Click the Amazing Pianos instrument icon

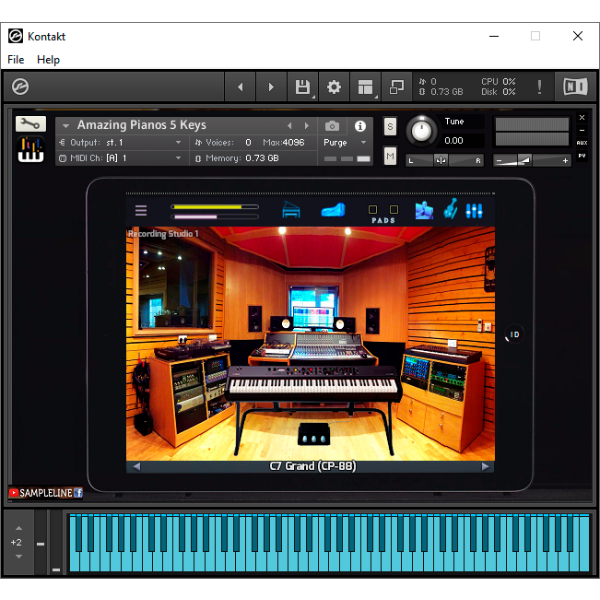(31, 150)
